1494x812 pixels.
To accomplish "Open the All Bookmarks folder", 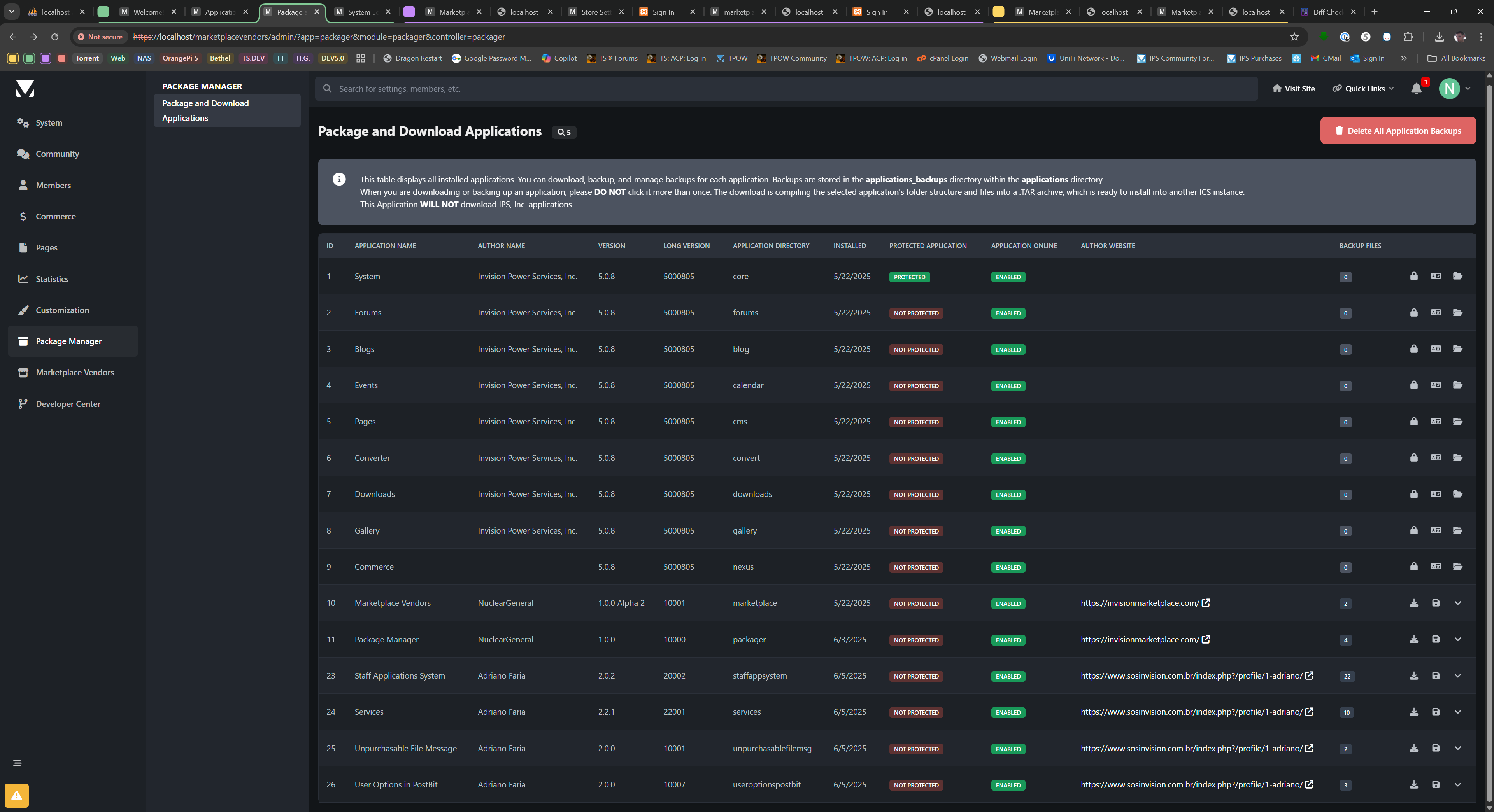I will tap(1456, 58).
